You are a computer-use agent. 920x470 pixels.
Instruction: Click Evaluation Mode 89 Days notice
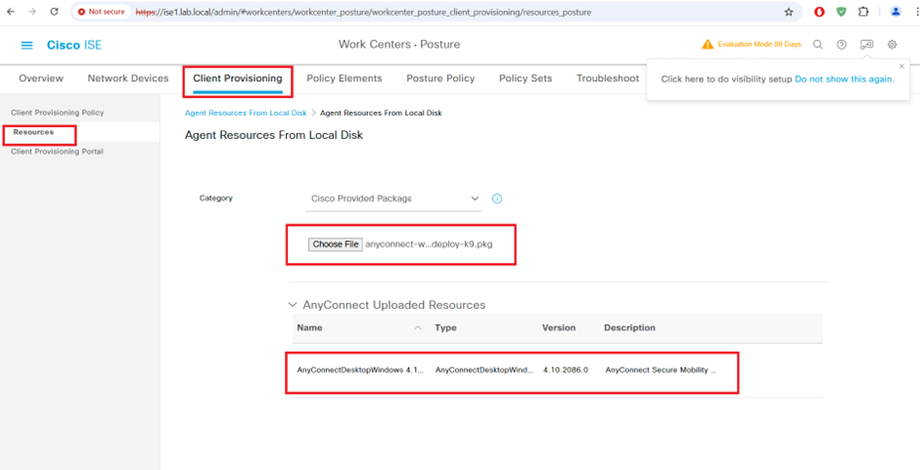pos(759,45)
